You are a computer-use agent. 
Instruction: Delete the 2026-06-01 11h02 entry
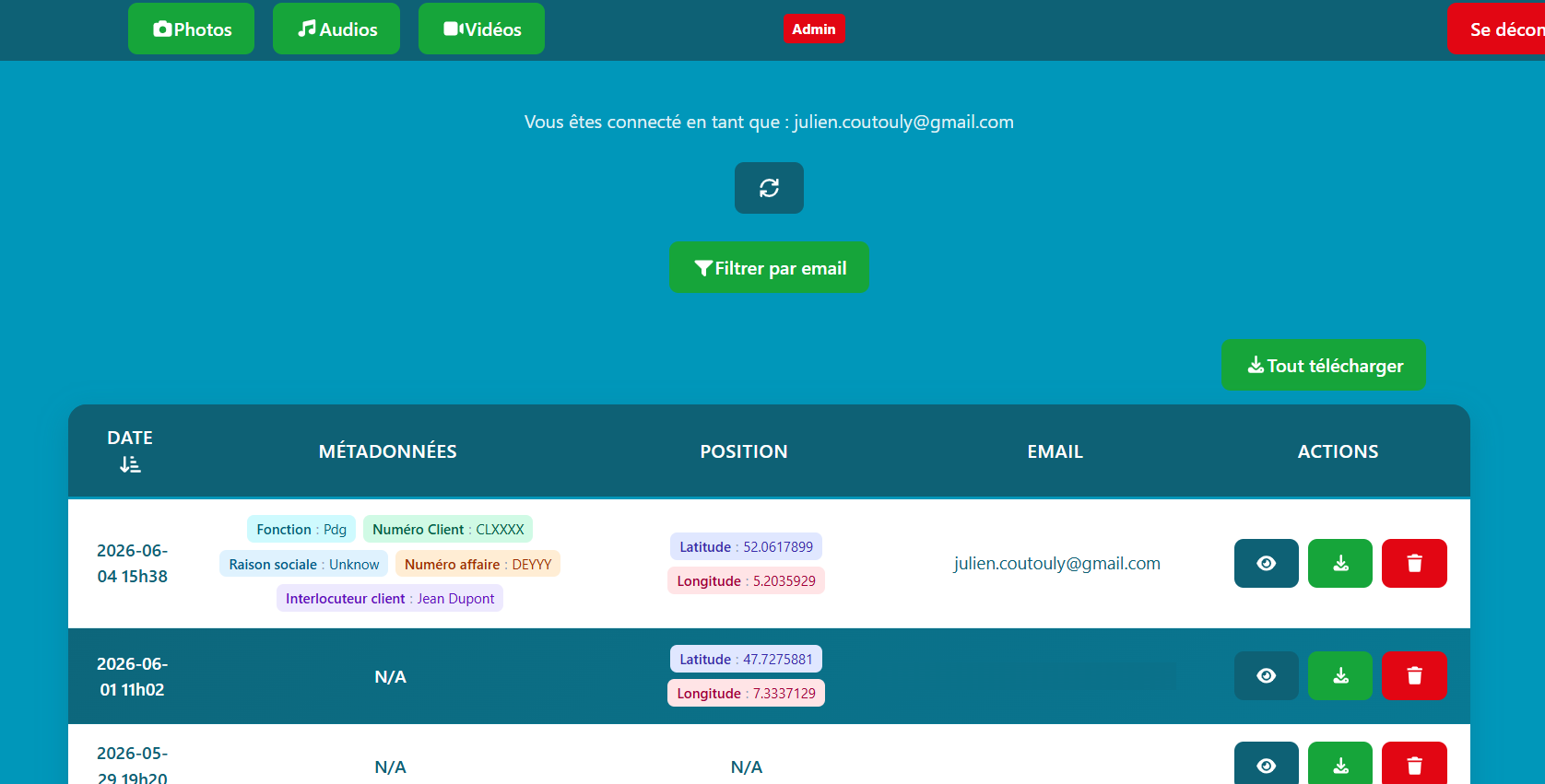(1414, 675)
